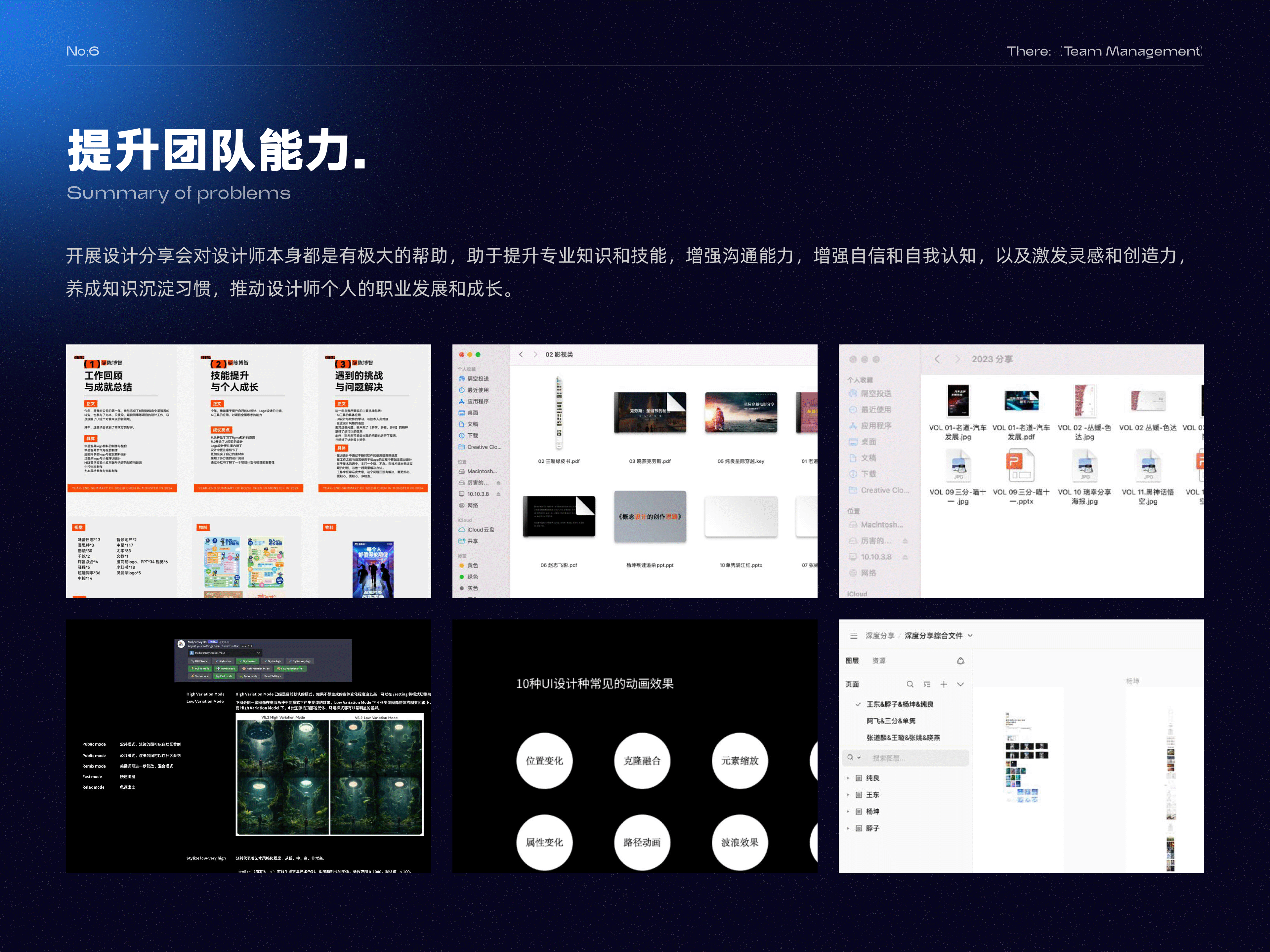Open Creative Clo... folder in 02 影视类 sidebar

point(480,447)
